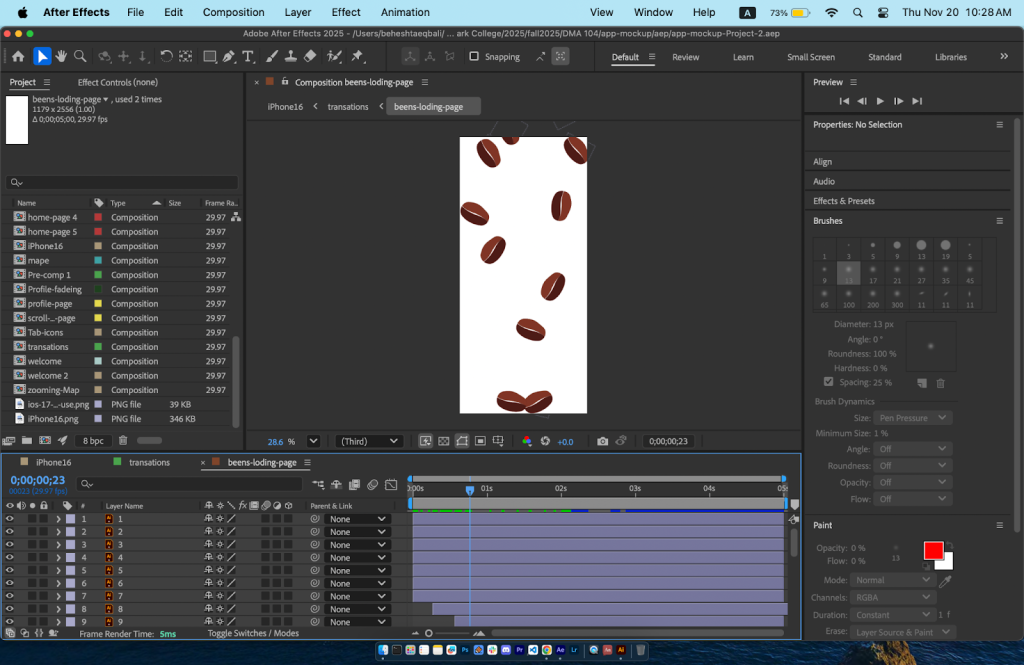
Task: Open the Composition menu
Action: [233, 12]
